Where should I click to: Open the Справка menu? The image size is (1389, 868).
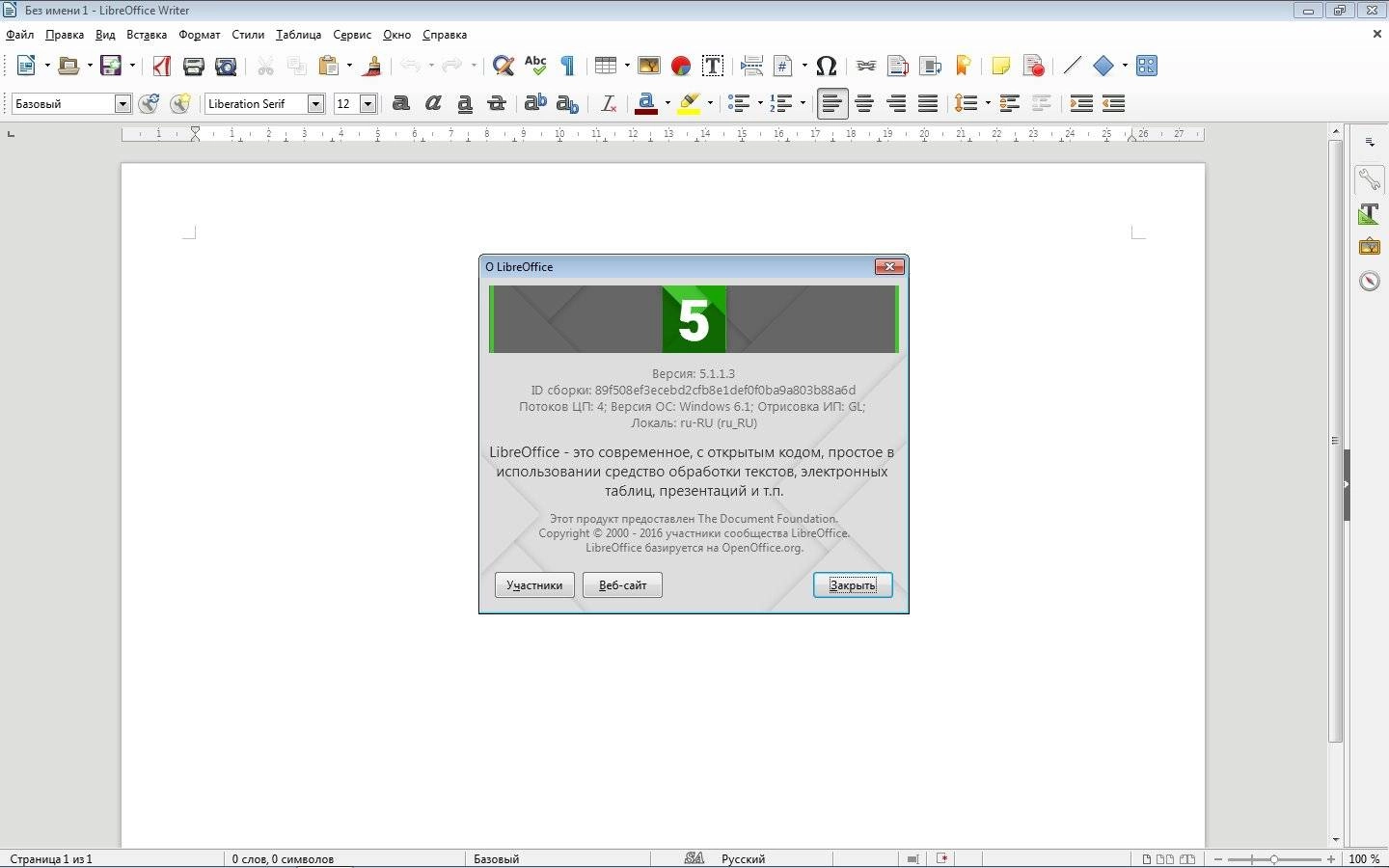pyautogui.click(x=445, y=35)
